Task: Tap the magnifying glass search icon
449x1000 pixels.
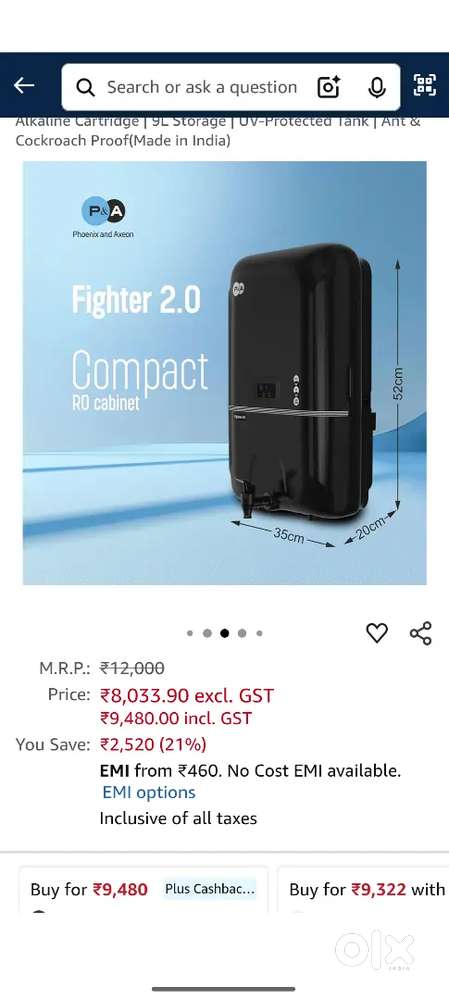Action: [x=85, y=87]
